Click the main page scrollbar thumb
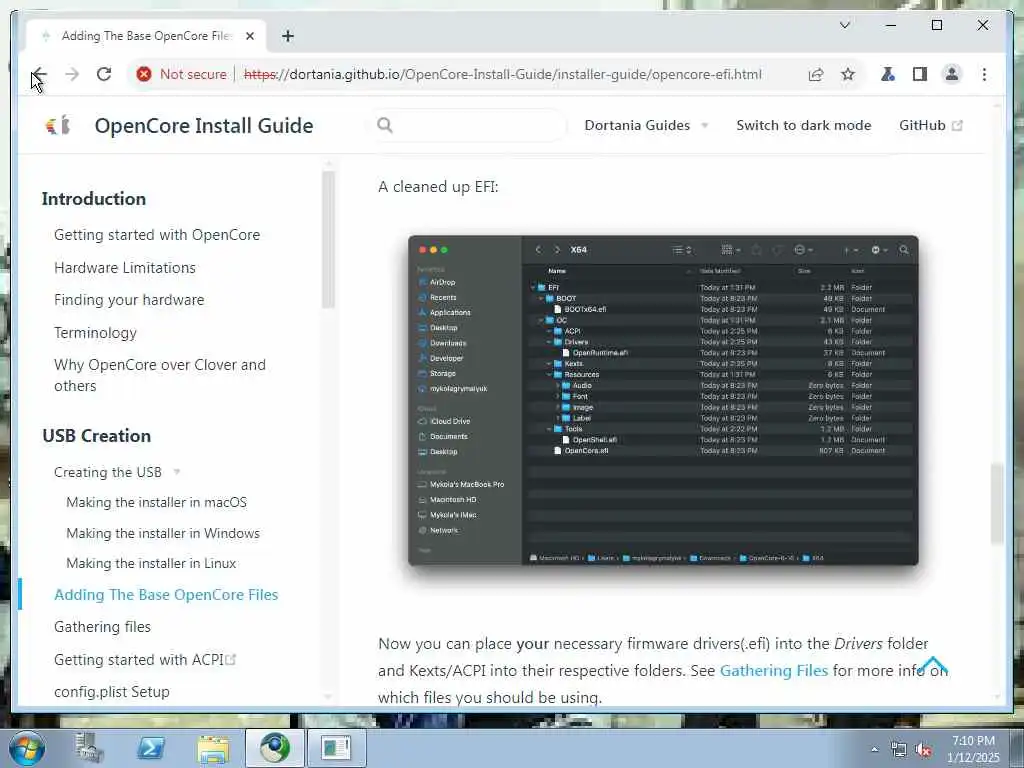Viewport: 1024px width, 768px height. [x=996, y=503]
